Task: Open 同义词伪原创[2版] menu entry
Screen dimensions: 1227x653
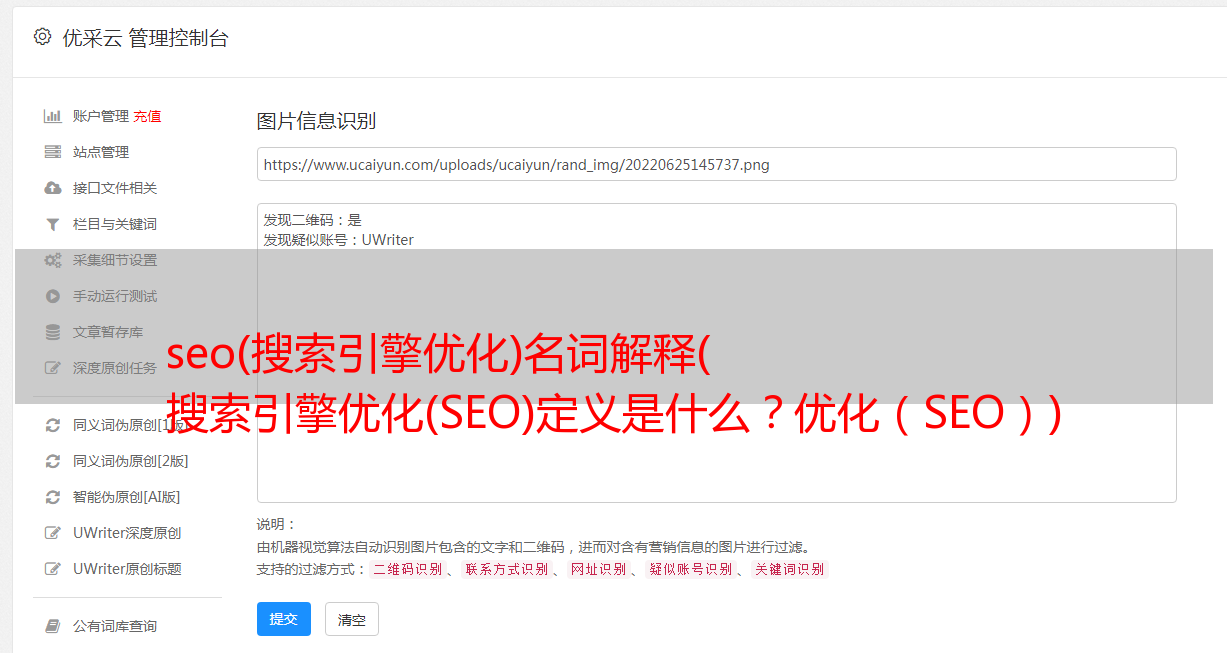Action: [131, 461]
